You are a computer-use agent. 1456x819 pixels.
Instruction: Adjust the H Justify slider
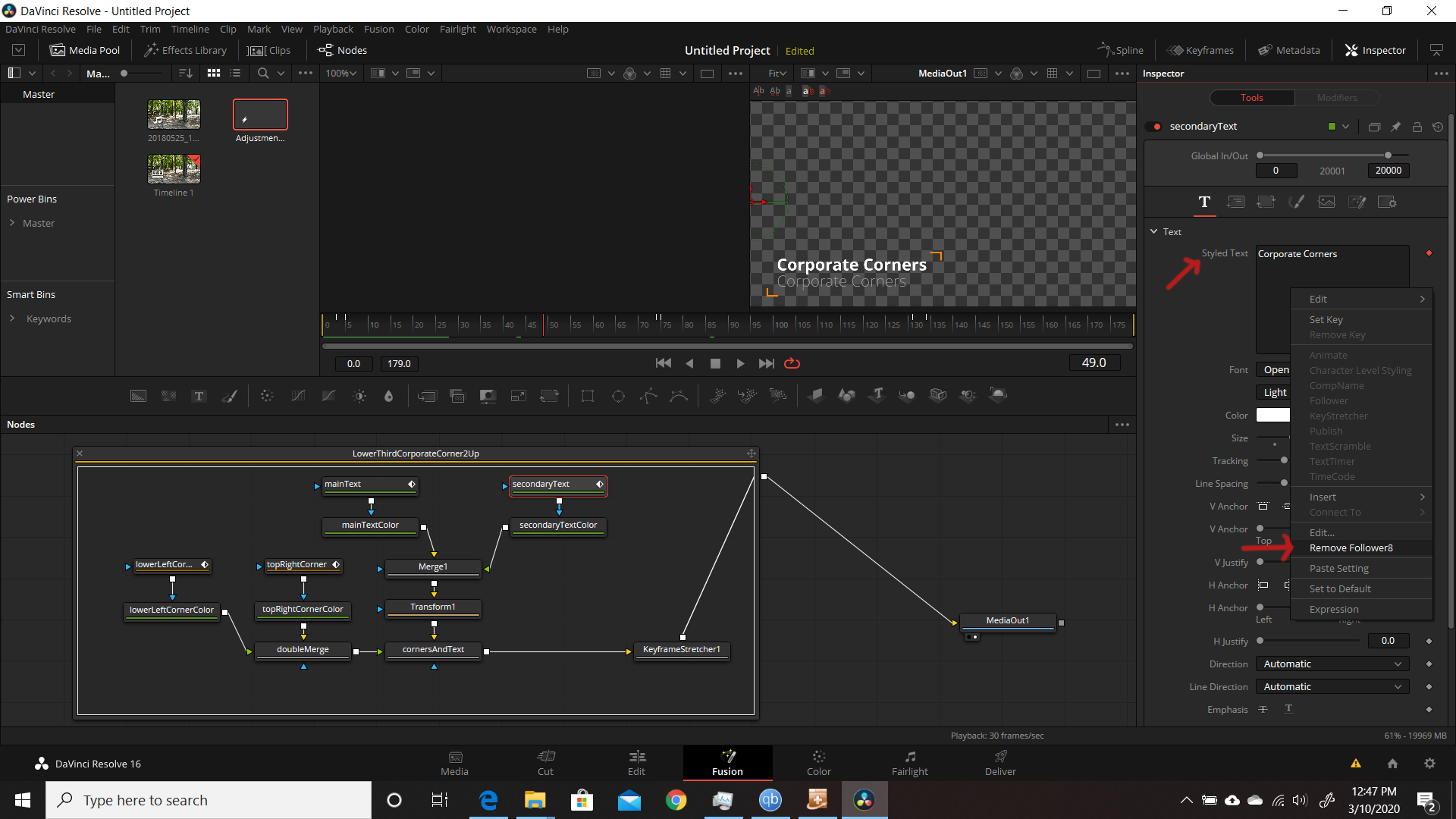pos(1308,641)
